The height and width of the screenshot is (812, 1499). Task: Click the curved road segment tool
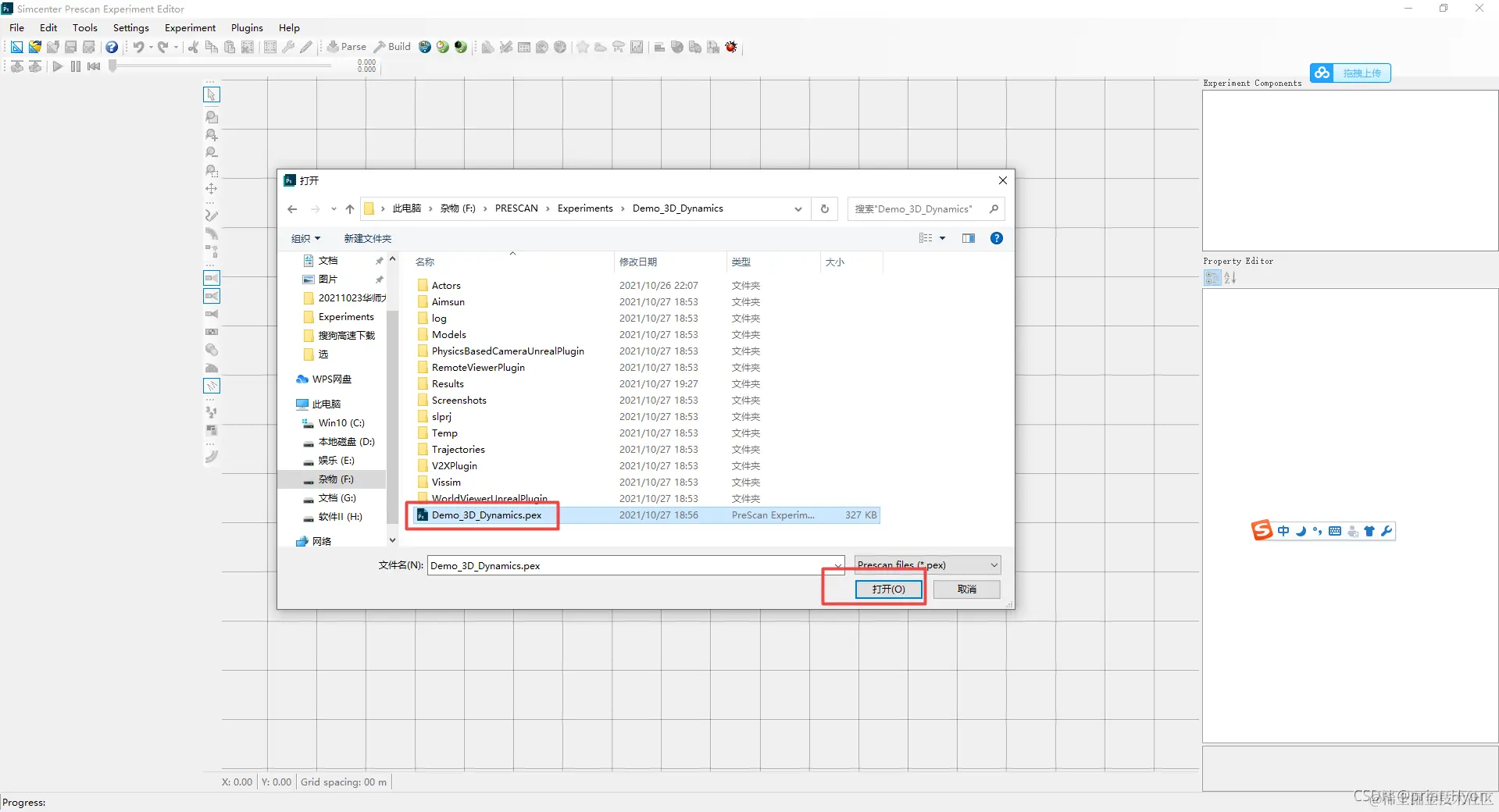point(212,233)
